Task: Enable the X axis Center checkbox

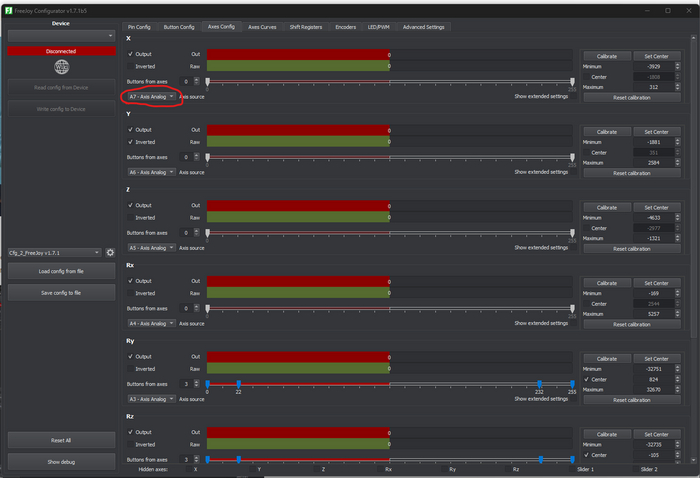Action: pyautogui.click(x=587, y=77)
